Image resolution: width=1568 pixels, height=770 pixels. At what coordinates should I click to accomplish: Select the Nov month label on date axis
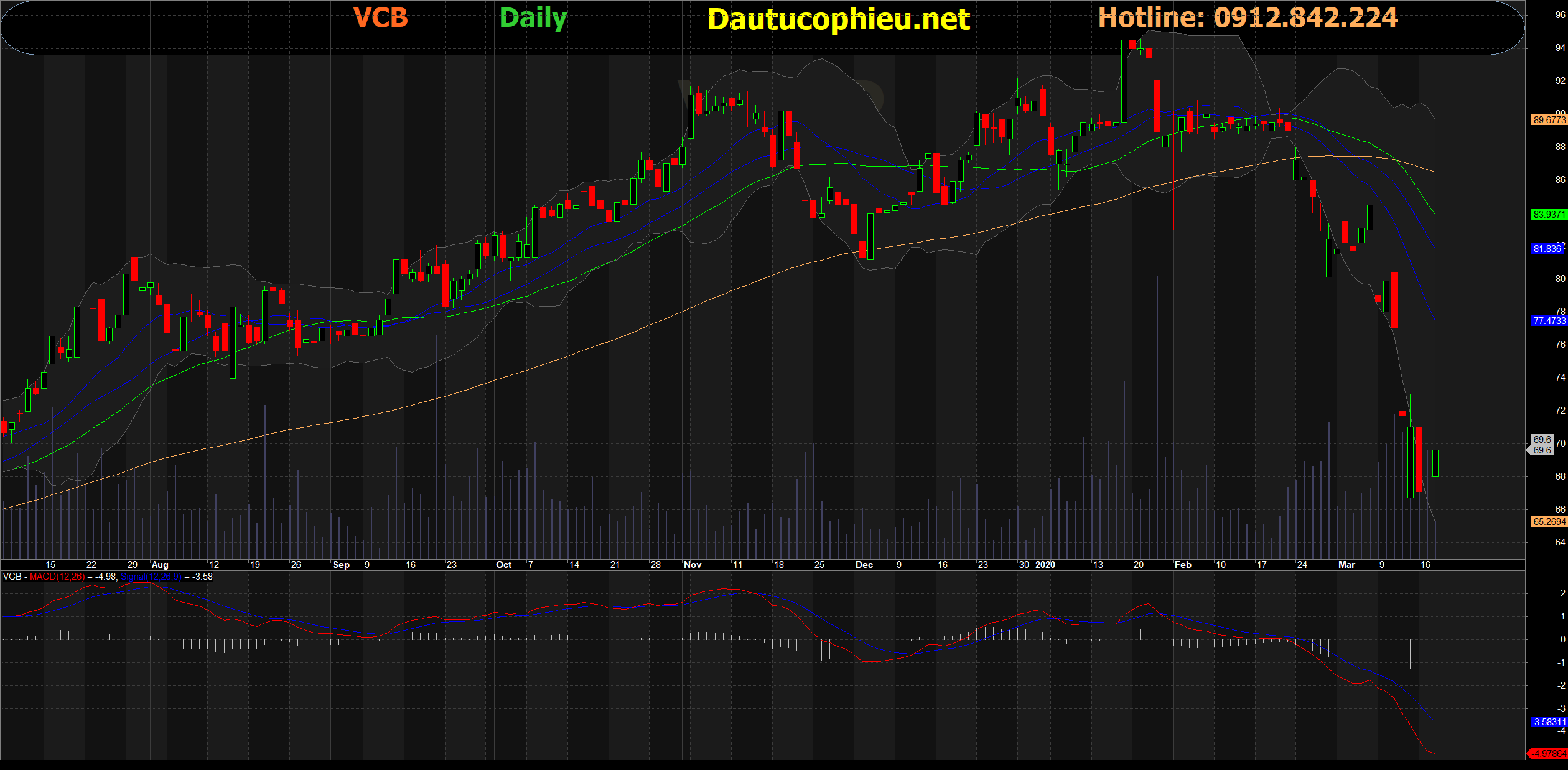tap(693, 565)
